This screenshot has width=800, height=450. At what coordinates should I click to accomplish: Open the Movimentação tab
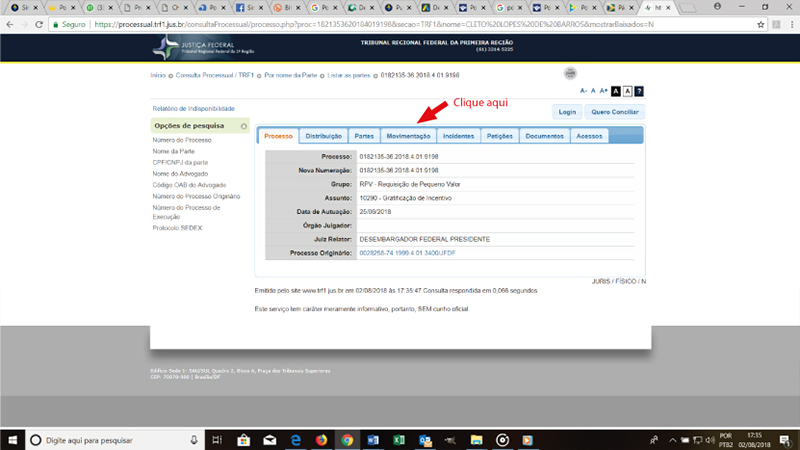408,136
